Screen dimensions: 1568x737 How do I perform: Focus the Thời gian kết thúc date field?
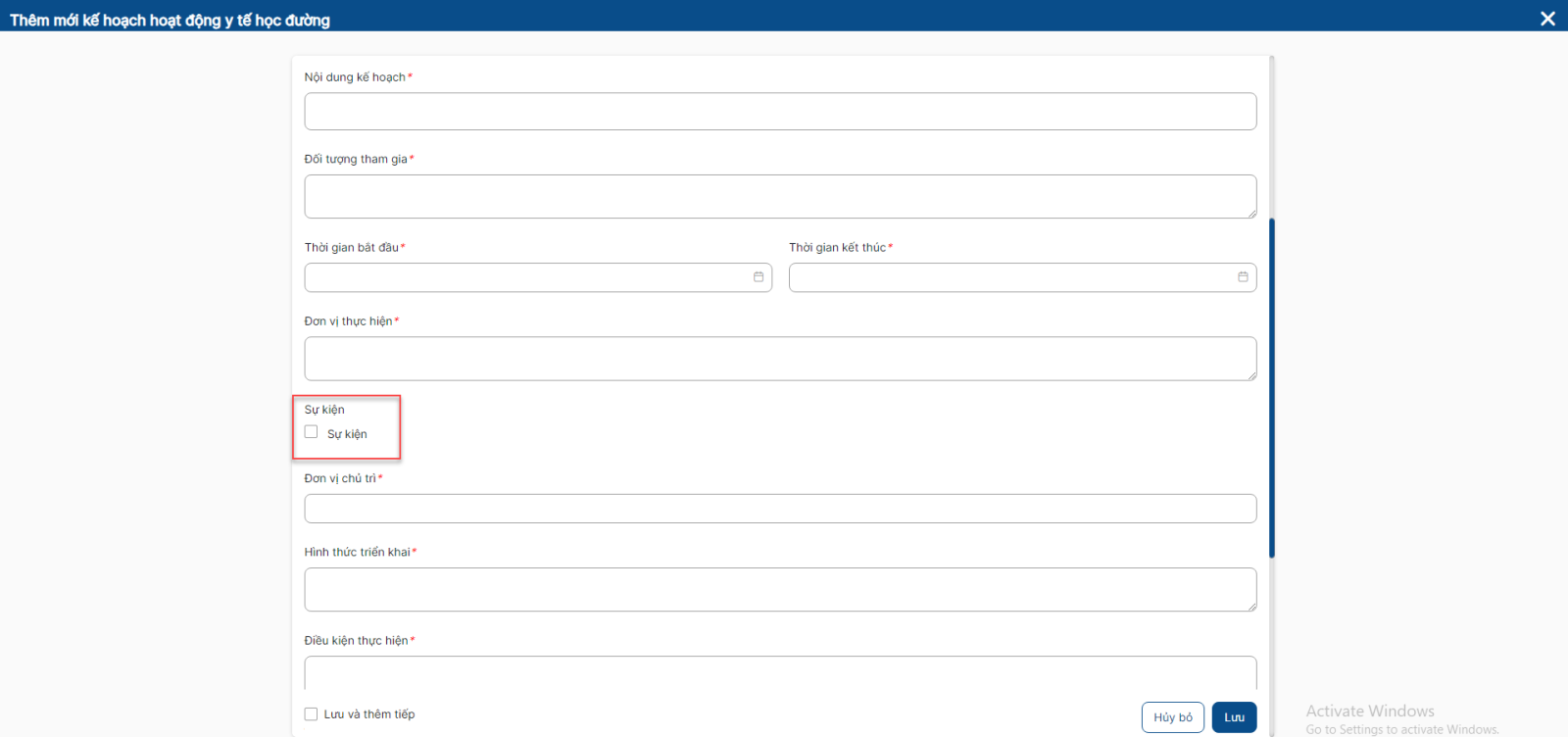[x=1009, y=277]
